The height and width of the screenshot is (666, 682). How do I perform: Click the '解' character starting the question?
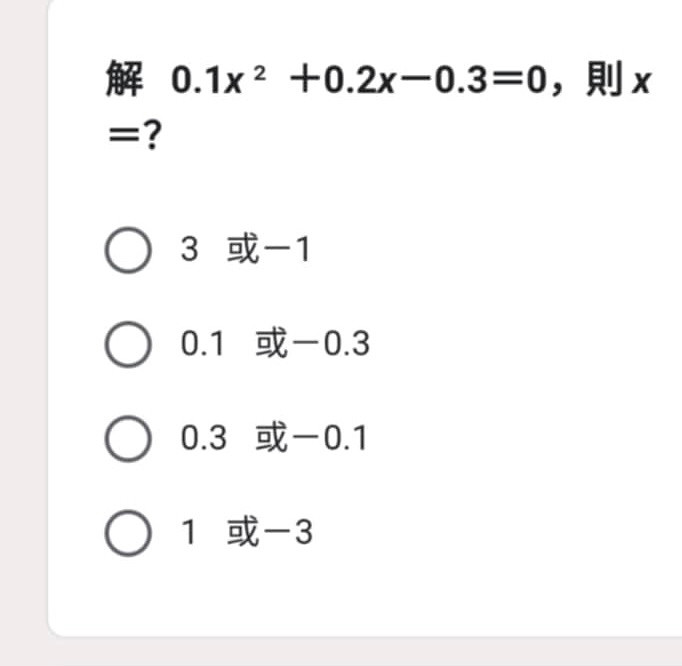124,79
